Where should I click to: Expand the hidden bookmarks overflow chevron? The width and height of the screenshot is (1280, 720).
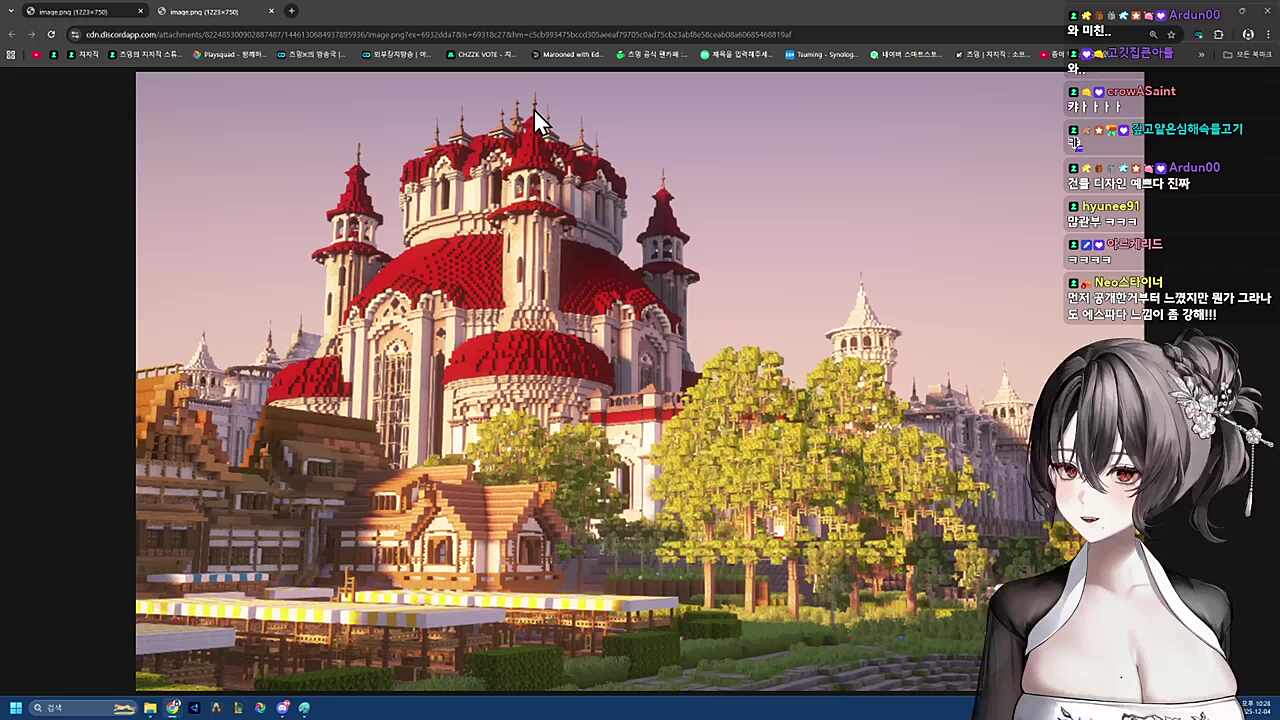(1201, 54)
